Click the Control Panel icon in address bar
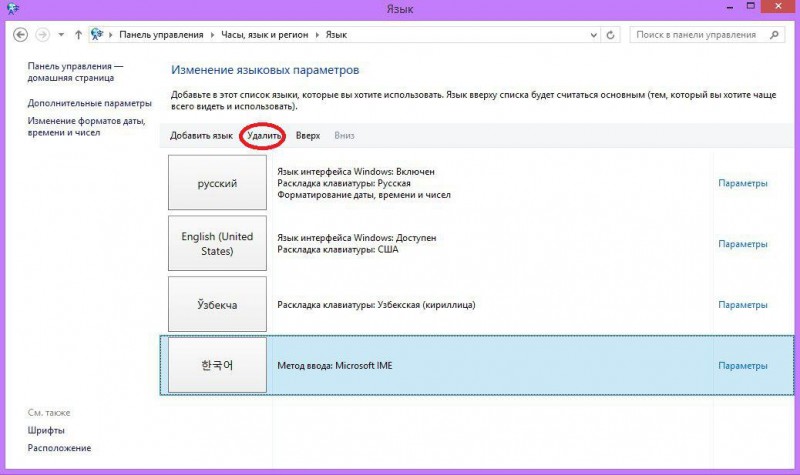This screenshot has width=800, height=475. [x=96, y=34]
